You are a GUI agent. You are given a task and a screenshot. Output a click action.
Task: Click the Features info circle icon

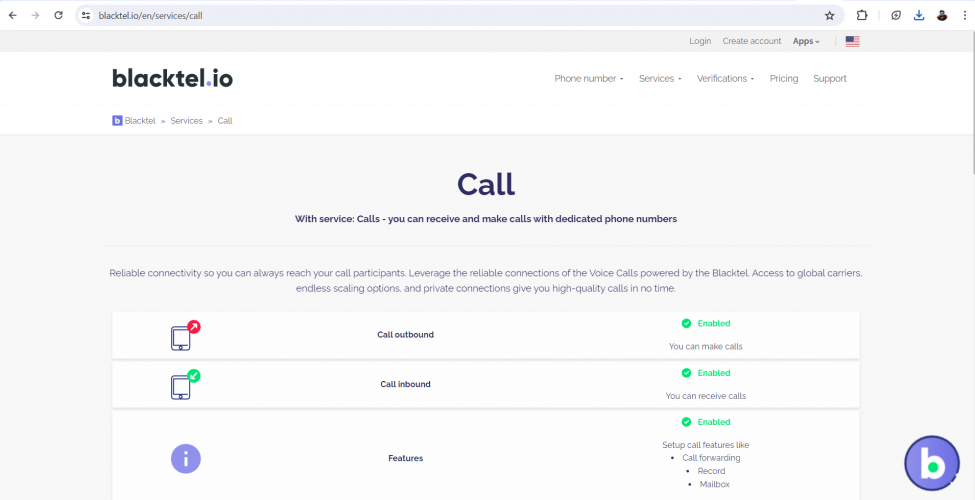[185, 459]
